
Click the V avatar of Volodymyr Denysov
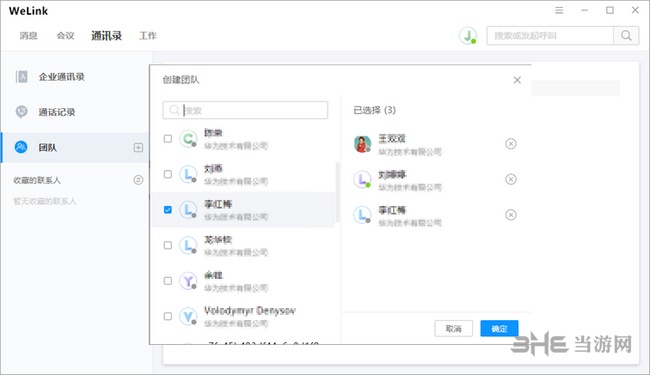click(188, 317)
